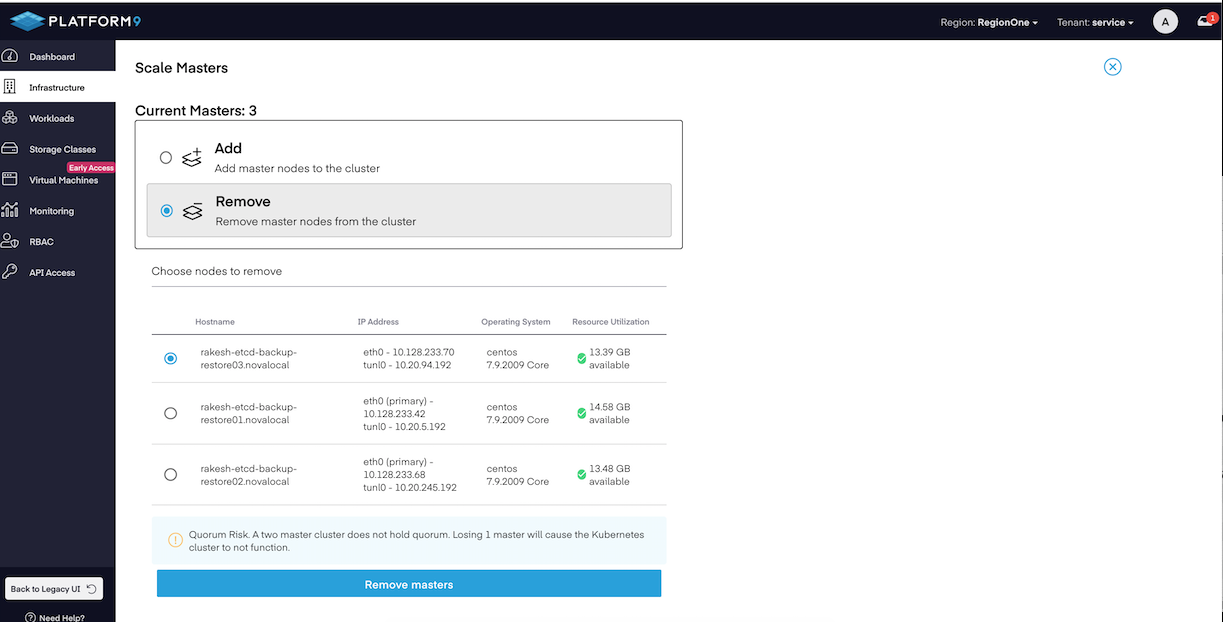
Task: Select the Remove masters radio option
Action: [166, 210]
